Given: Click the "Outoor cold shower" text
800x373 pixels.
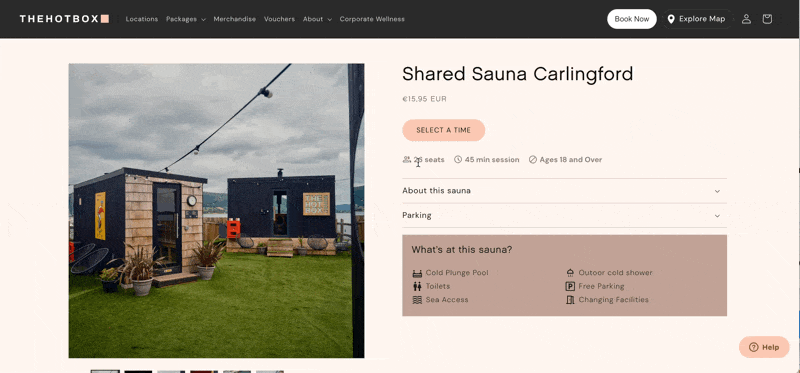Looking at the screenshot, I should point(615,273).
